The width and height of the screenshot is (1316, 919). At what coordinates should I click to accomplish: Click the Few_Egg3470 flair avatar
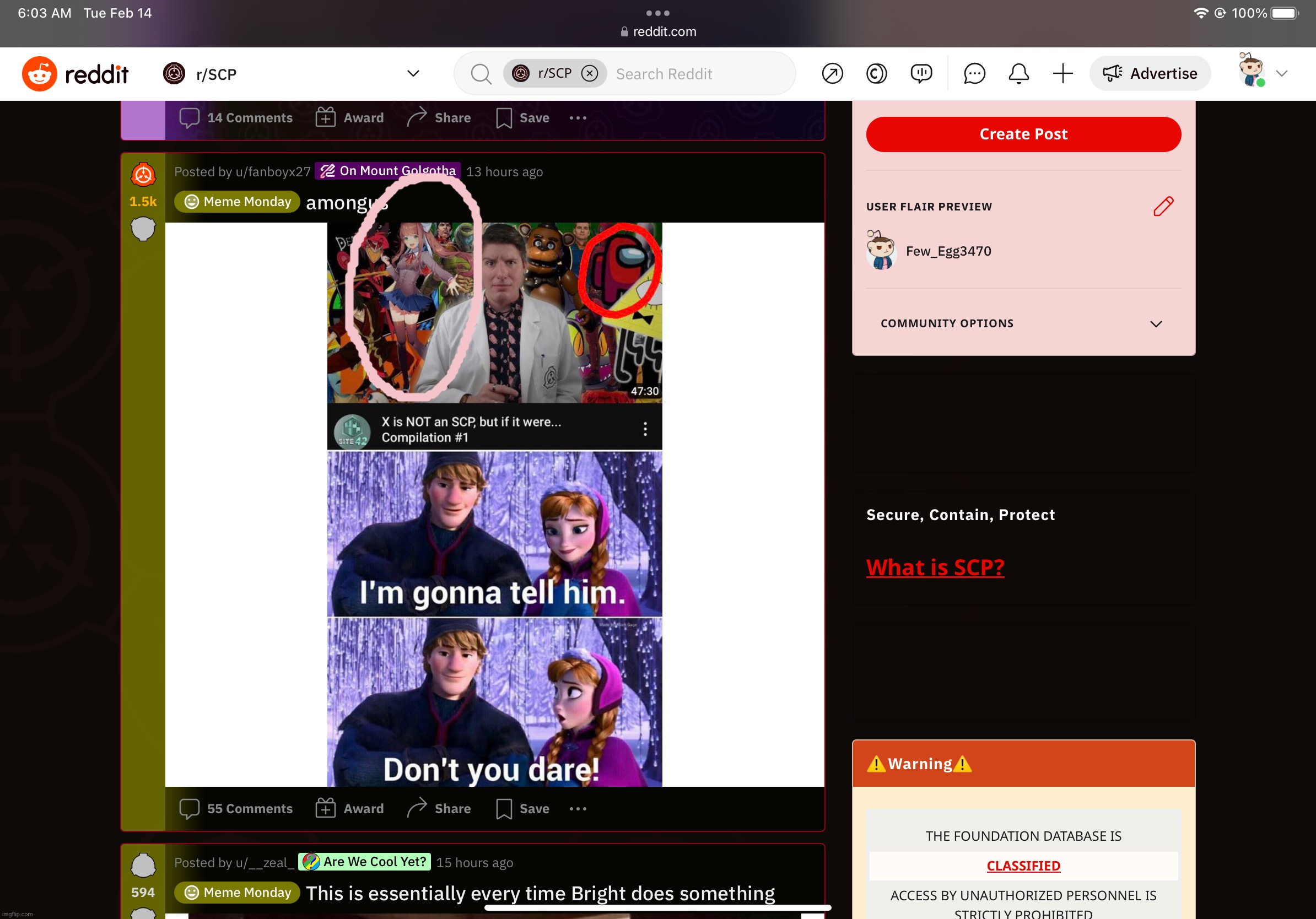(x=881, y=250)
